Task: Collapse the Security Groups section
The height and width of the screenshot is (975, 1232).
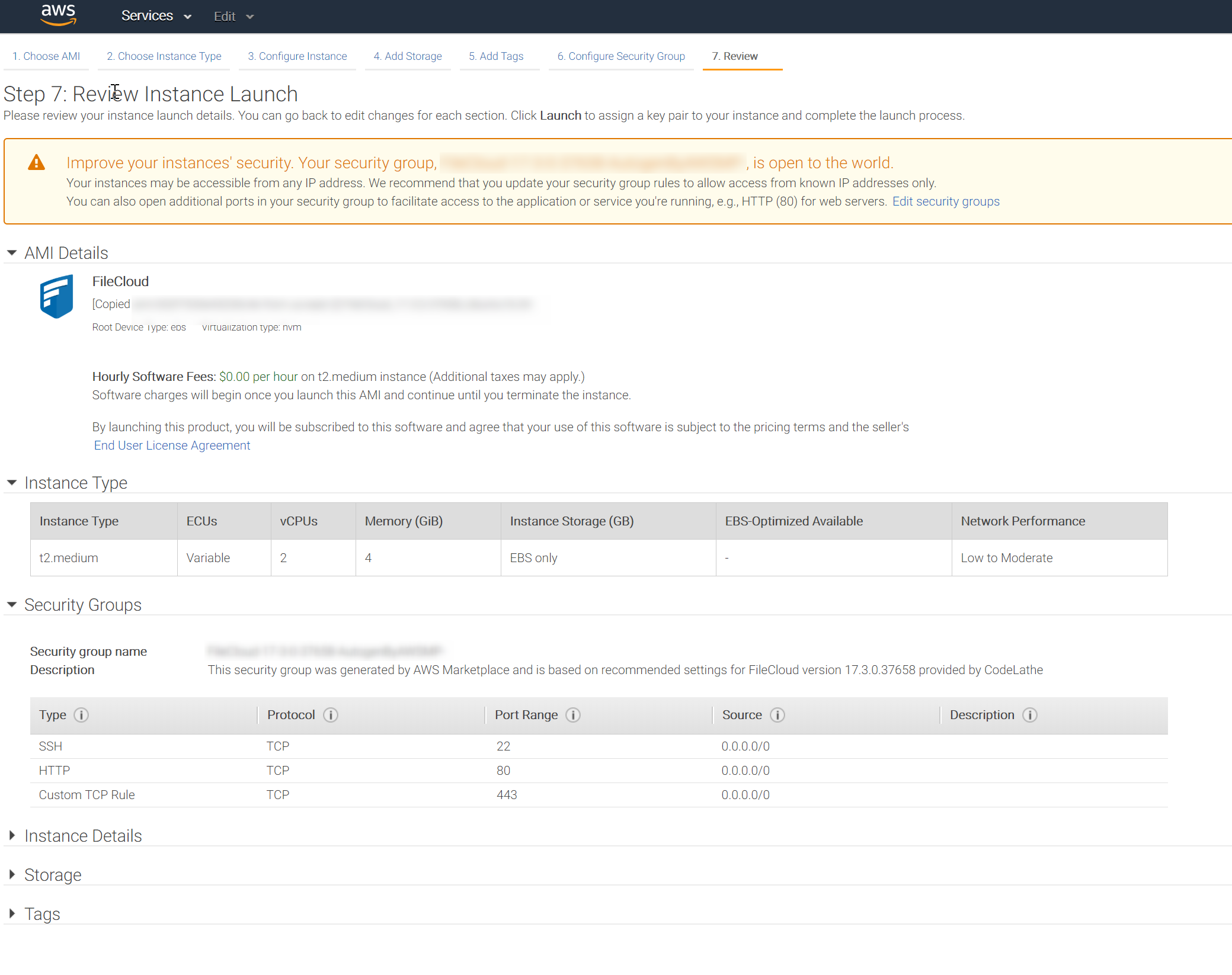Action: tap(12, 605)
